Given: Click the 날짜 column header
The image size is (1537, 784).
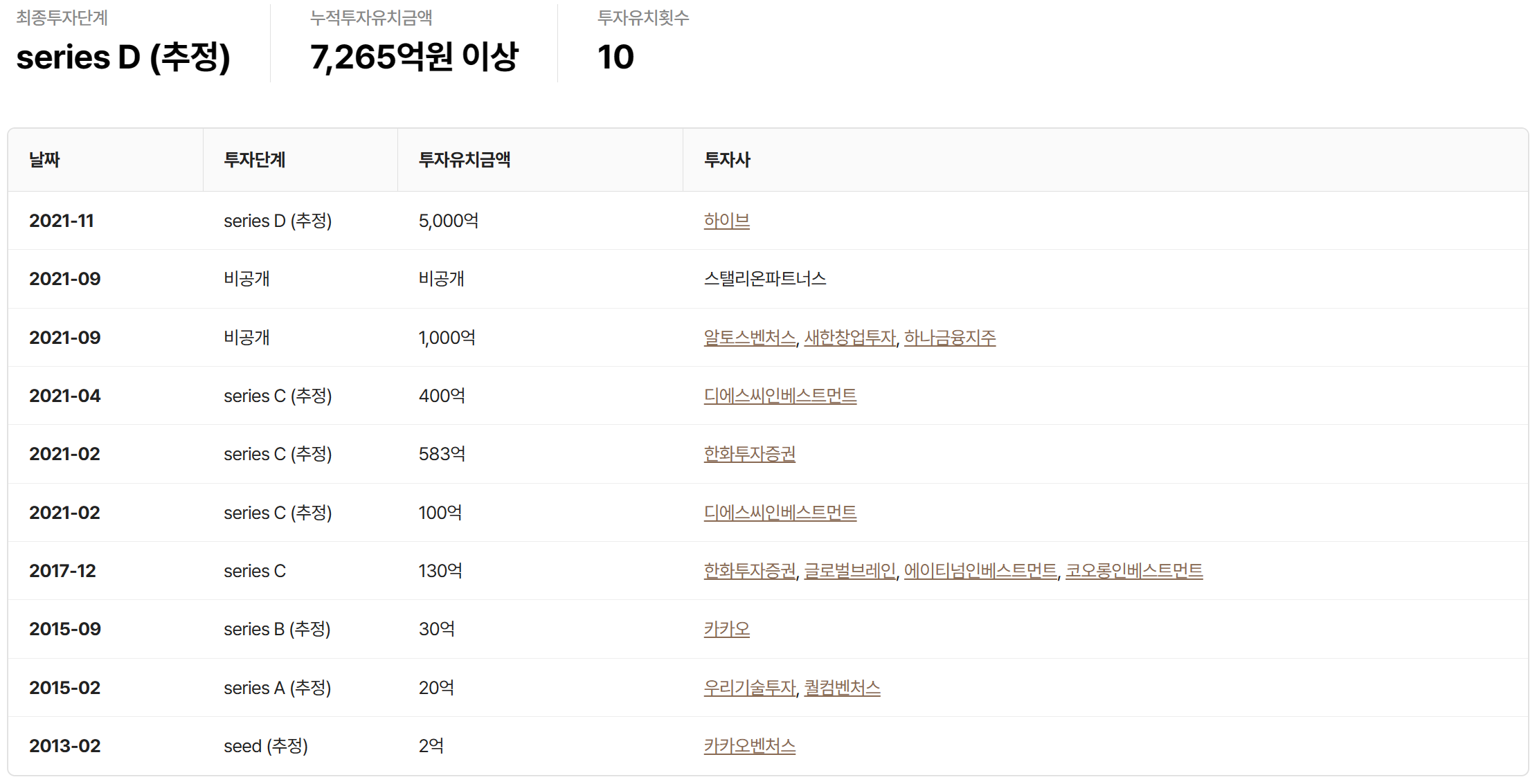Looking at the screenshot, I should click(x=44, y=160).
